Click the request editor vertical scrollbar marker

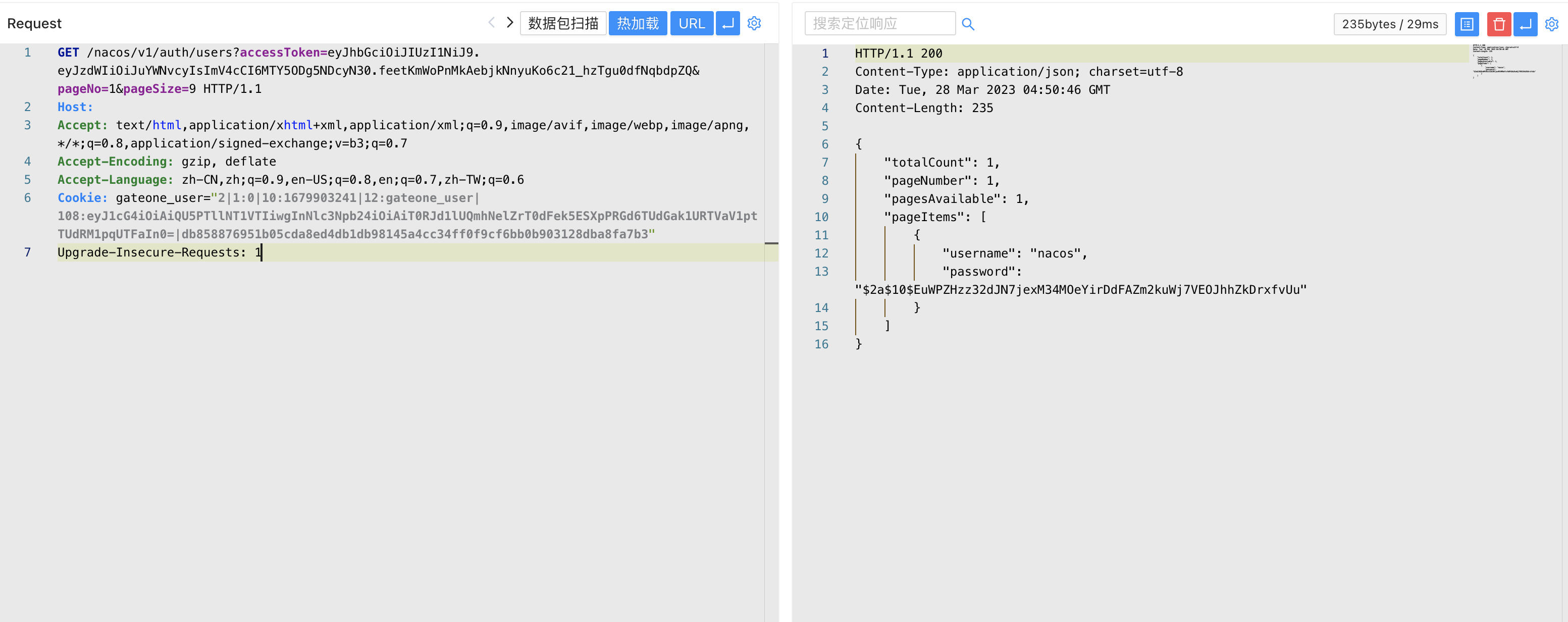tap(771, 243)
